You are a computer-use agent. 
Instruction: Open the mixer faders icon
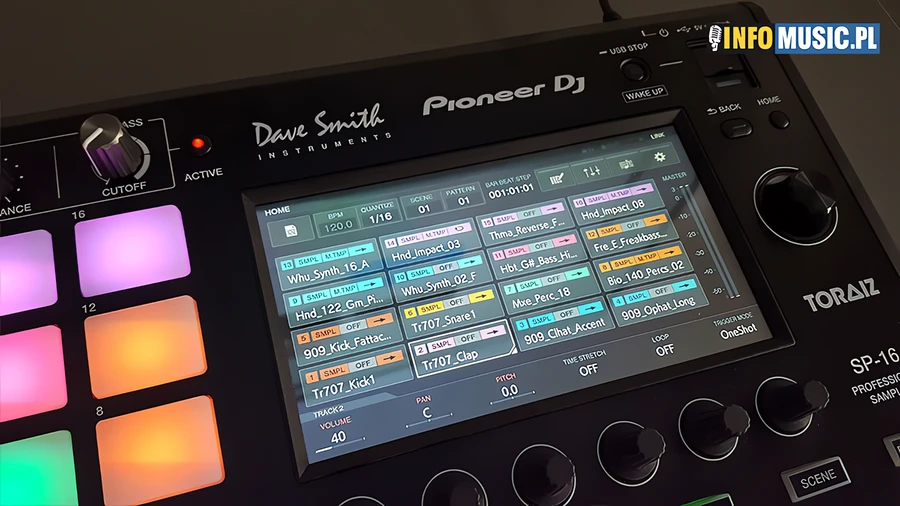tap(591, 170)
